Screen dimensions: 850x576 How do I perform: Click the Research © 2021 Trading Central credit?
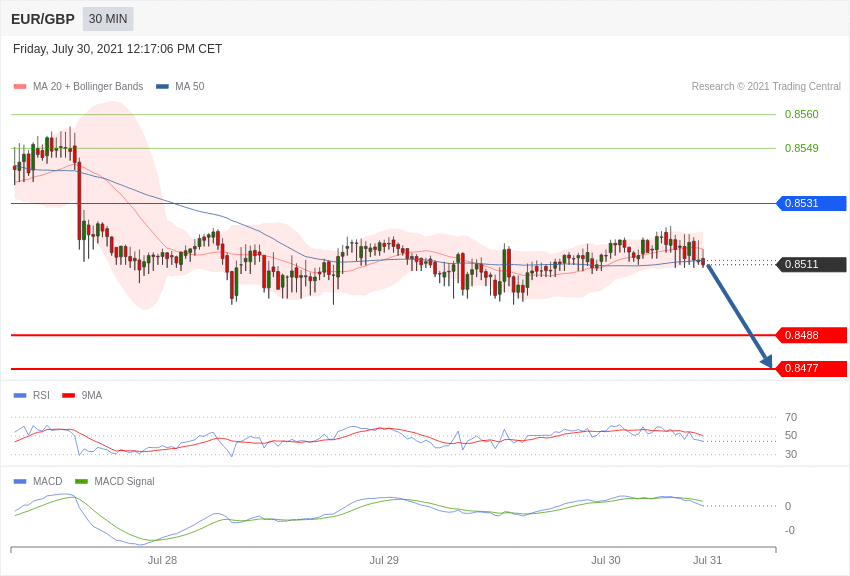coord(766,86)
